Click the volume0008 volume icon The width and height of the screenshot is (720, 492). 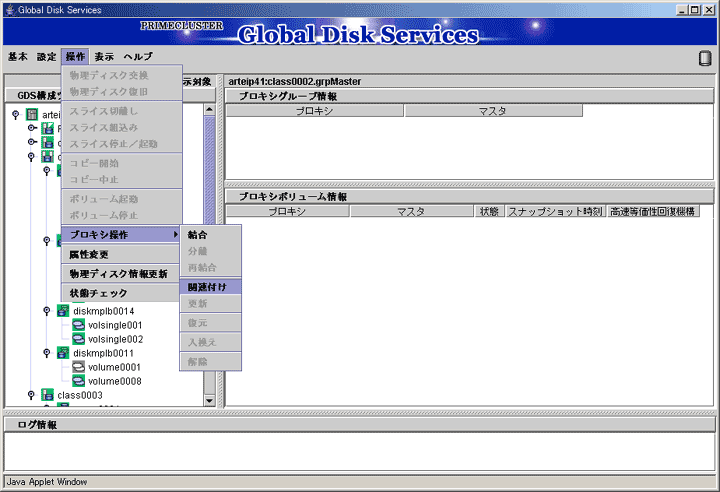click(78, 381)
